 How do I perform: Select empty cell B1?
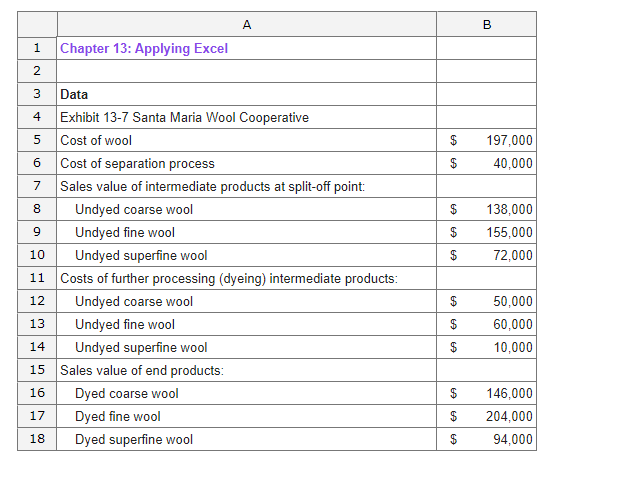click(486, 48)
